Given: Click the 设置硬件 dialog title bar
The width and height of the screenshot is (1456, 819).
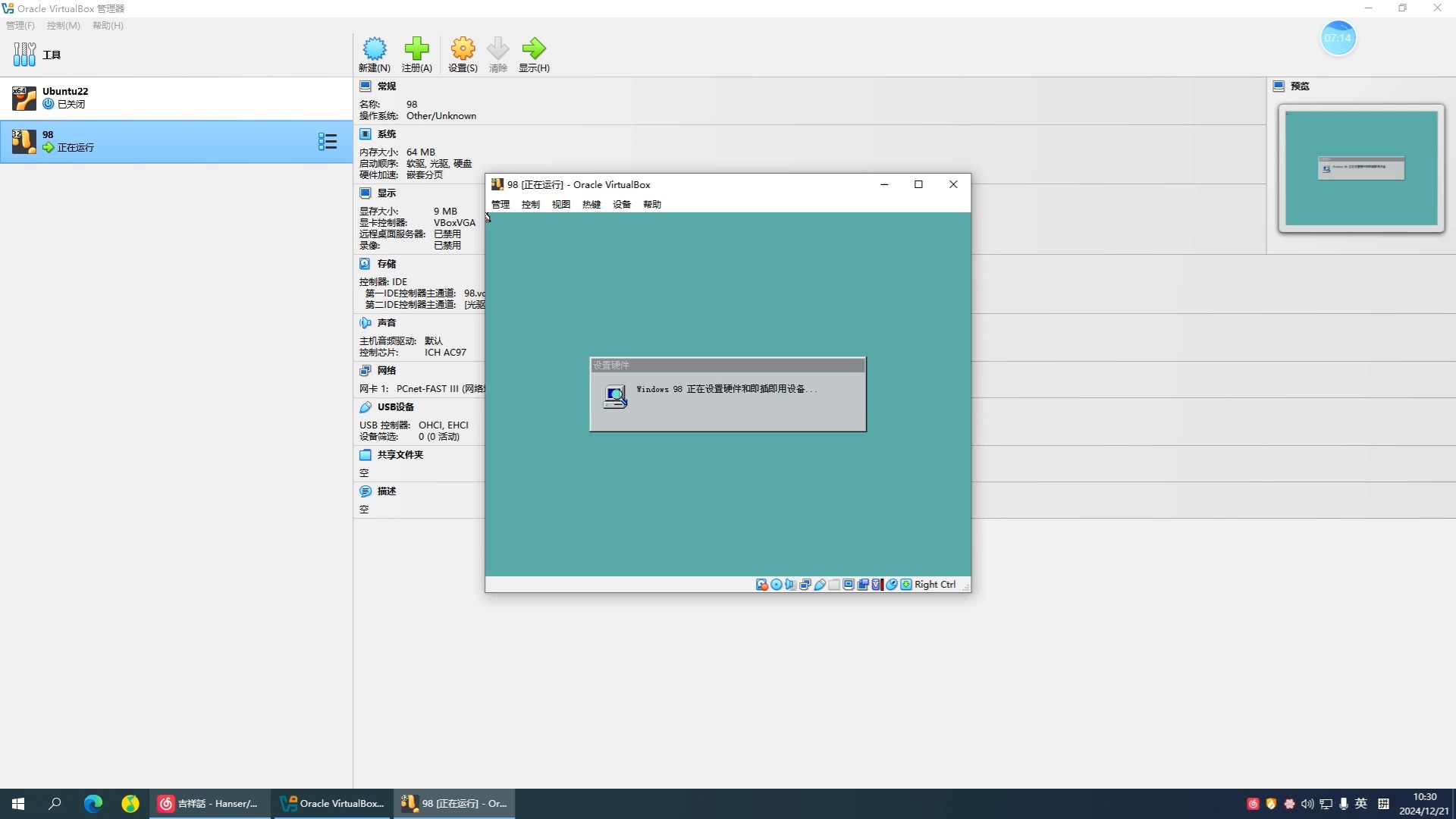Looking at the screenshot, I should coord(727,366).
